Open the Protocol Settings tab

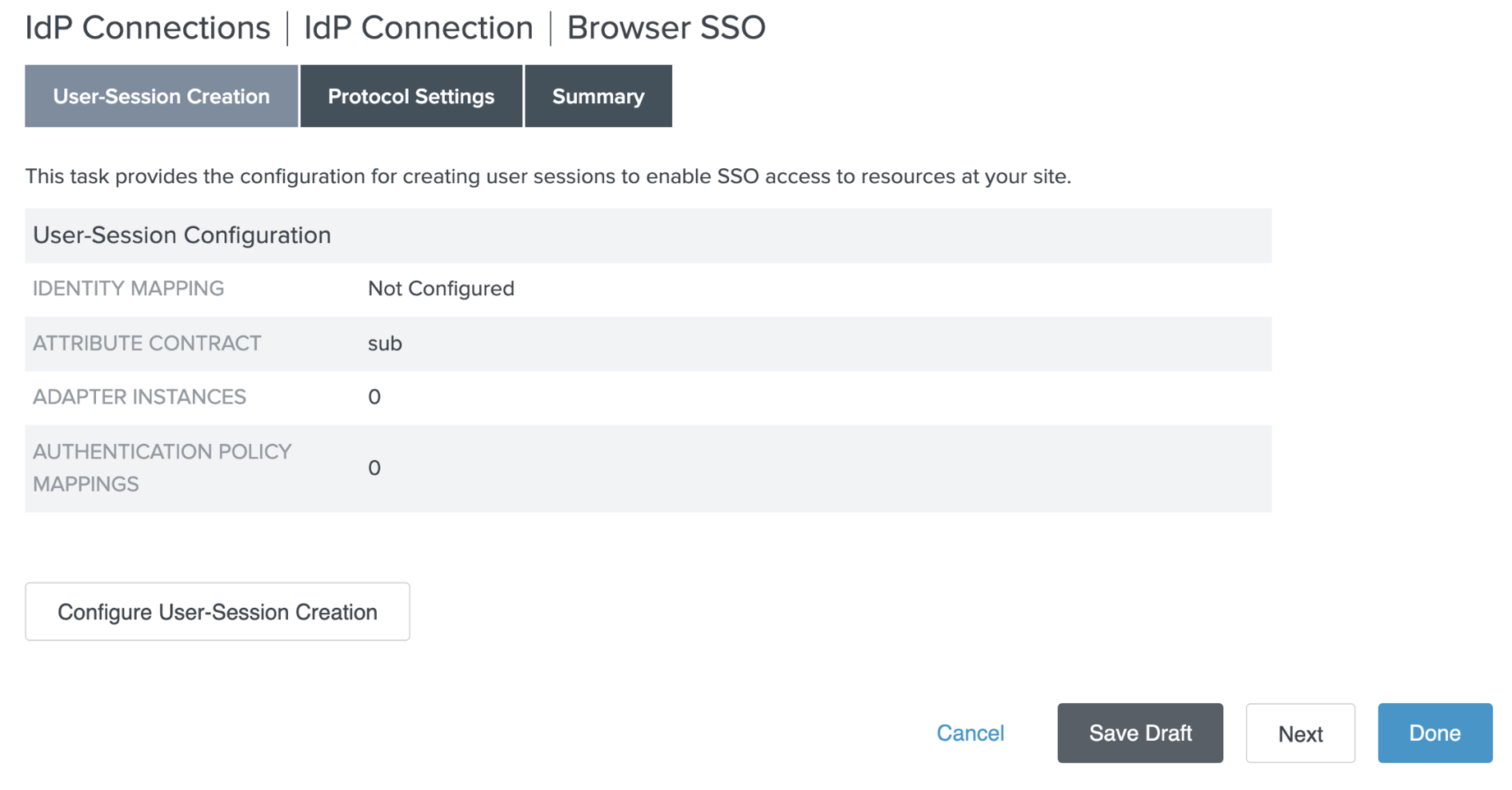410,96
